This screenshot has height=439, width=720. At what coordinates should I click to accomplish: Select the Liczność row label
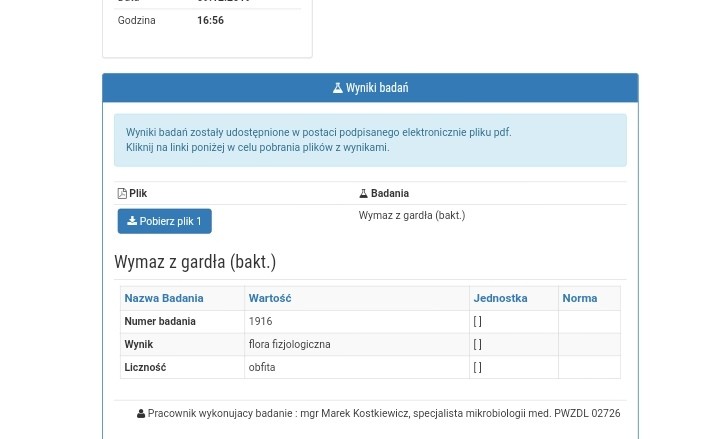[x=145, y=368]
